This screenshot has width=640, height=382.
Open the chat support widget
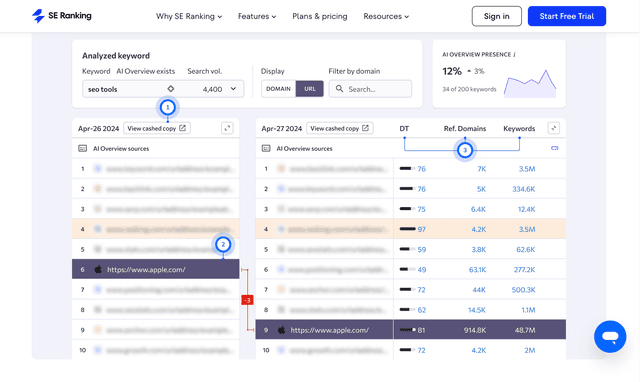[x=610, y=337]
